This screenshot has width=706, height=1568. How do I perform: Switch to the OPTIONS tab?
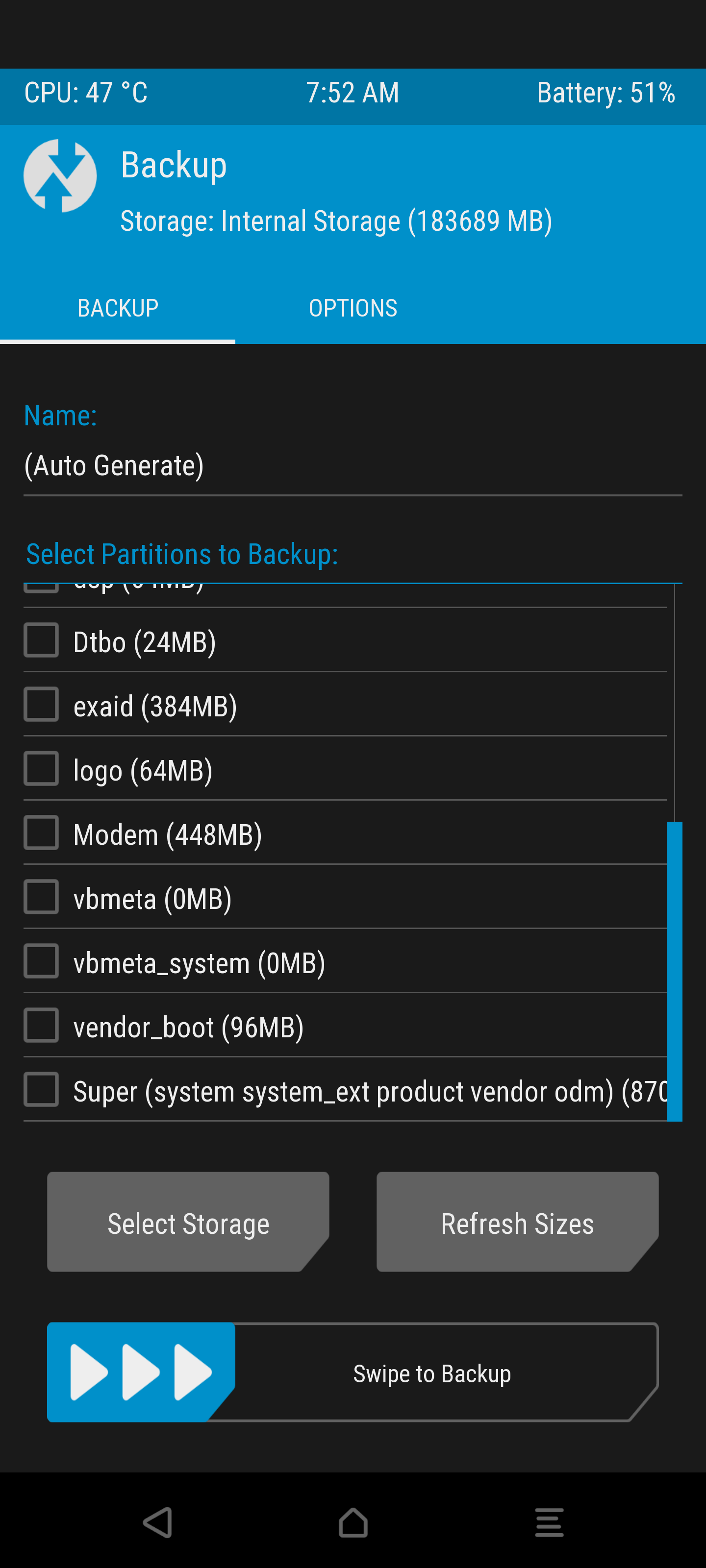(353, 308)
